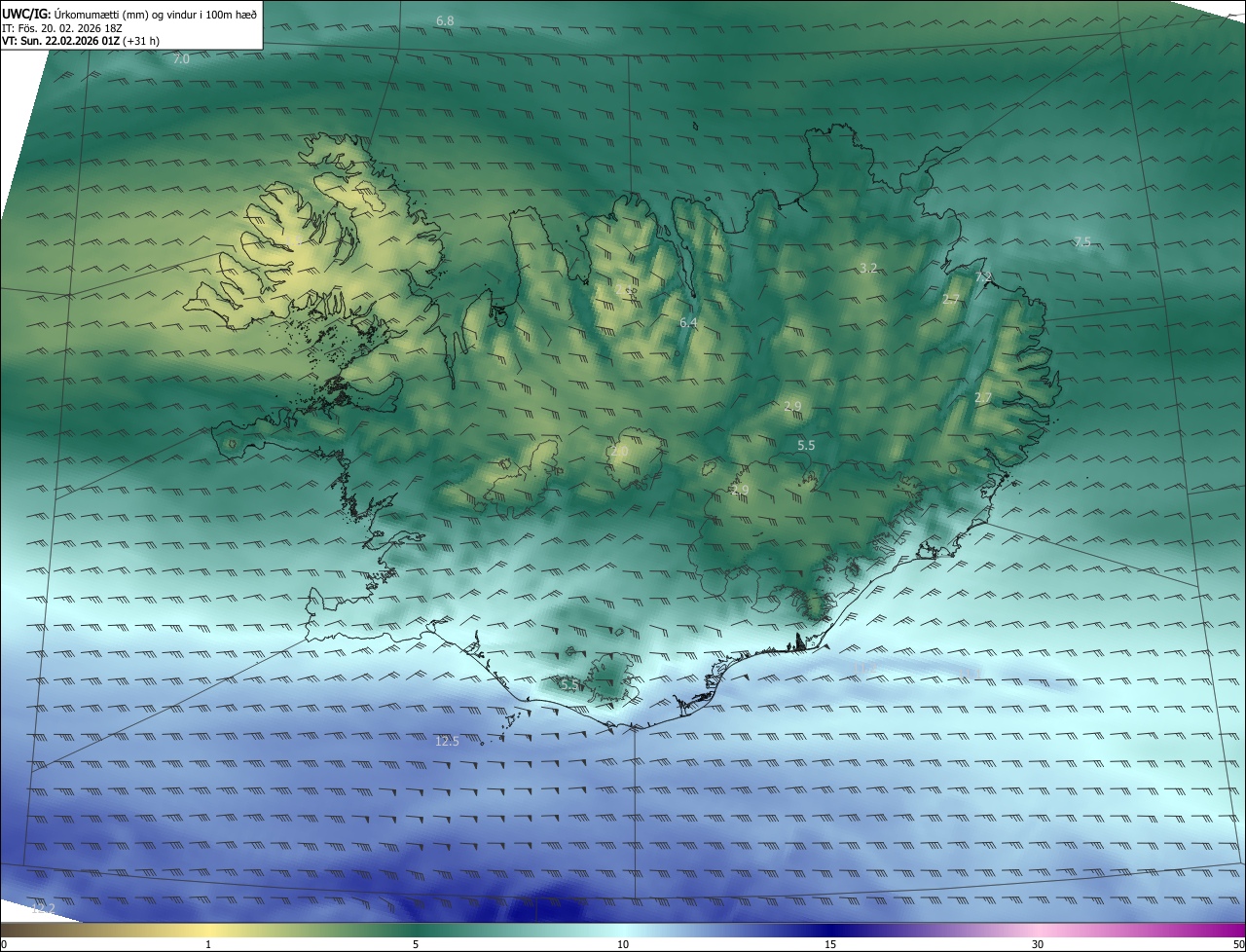The image size is (1246, 952).
Task: Click the 12.5 value label on the map
Action: [447, 742]
